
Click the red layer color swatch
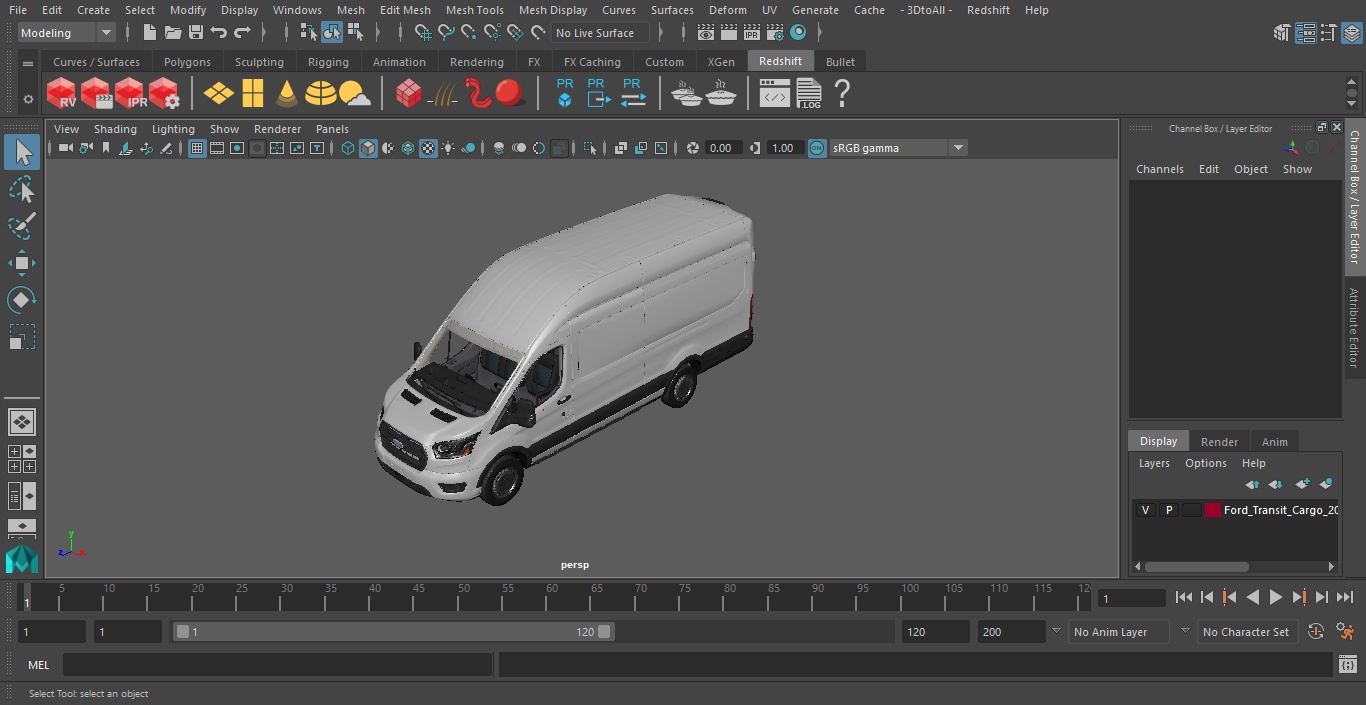pos(1213,510)
